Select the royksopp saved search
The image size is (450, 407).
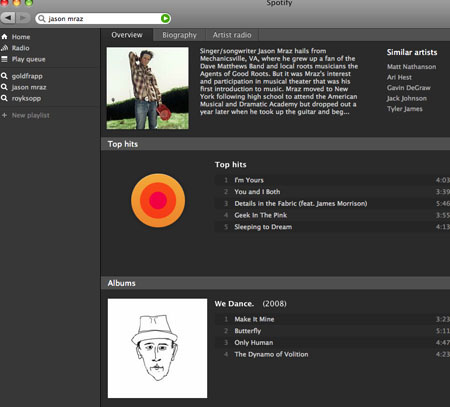[x=26, y=99]
